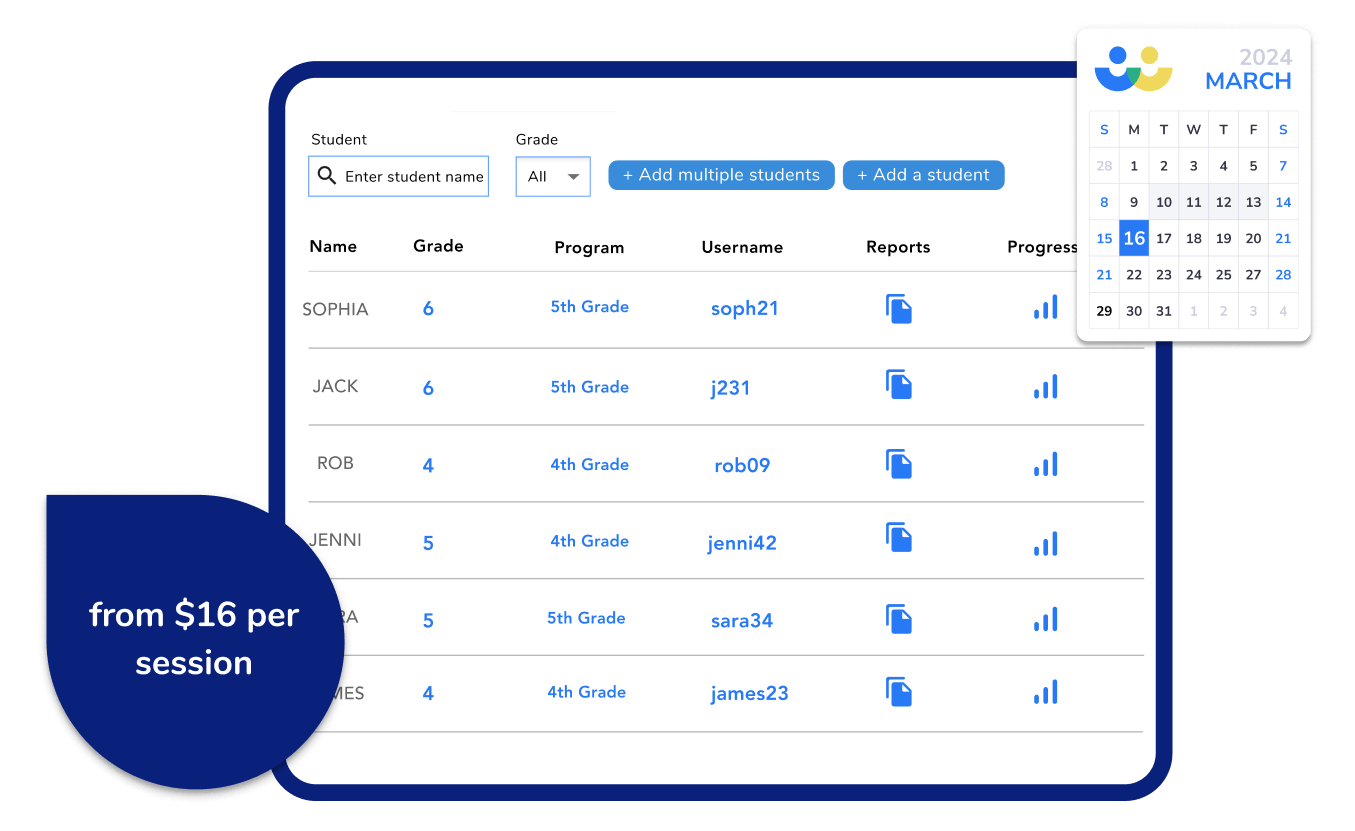Show progress chart for rob09
This screenshot has height=831, width=1355.
click(1045, 465)
